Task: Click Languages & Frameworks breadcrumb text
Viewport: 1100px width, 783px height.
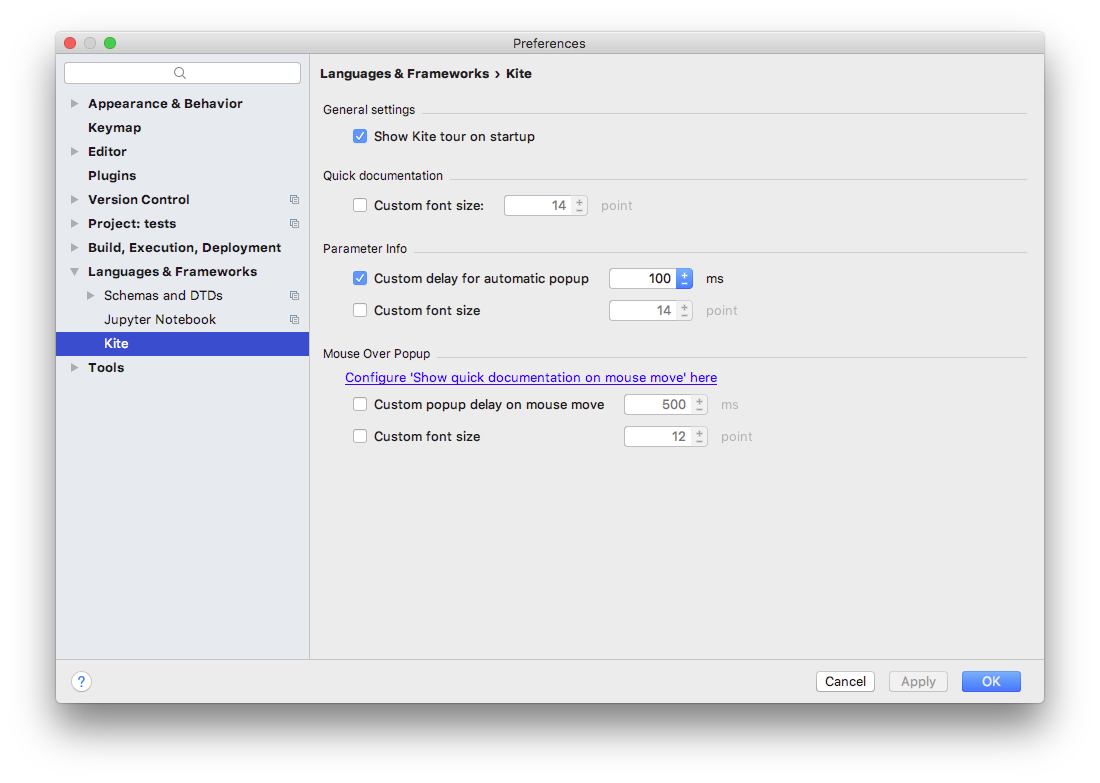Action: (404, 74)
